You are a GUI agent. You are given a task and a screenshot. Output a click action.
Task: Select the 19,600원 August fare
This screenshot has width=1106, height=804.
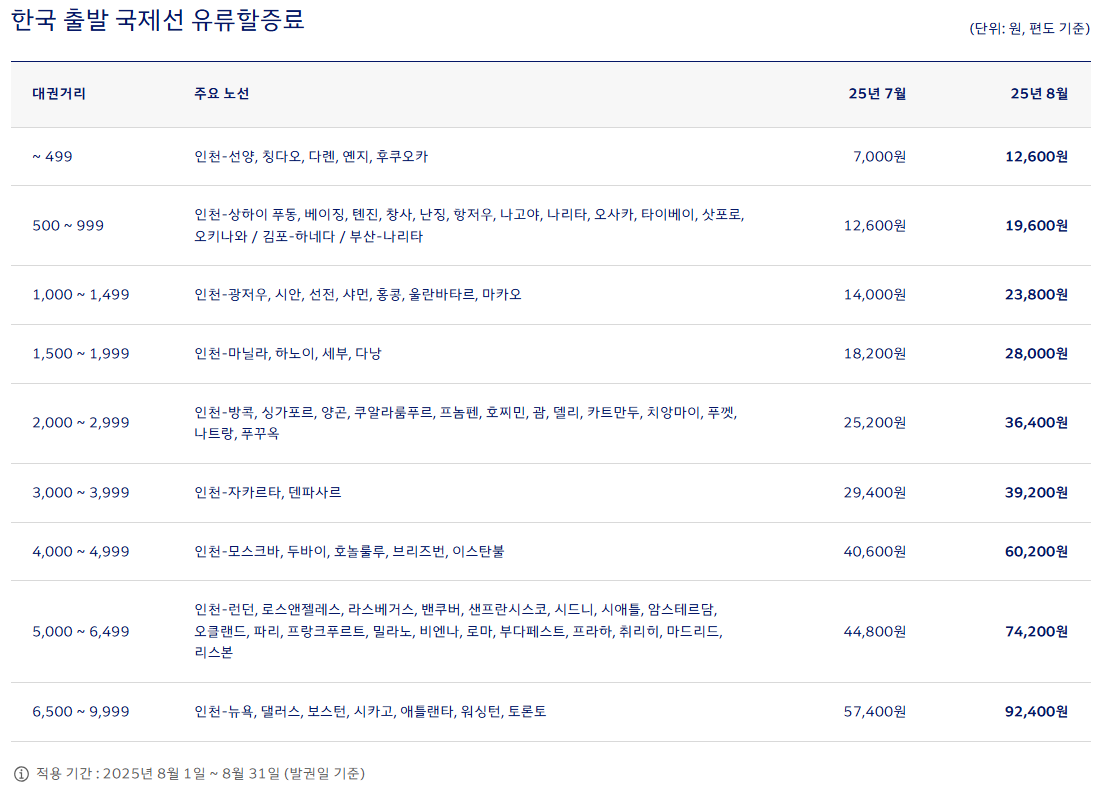pyautogui.click(x=1036, y=226)
